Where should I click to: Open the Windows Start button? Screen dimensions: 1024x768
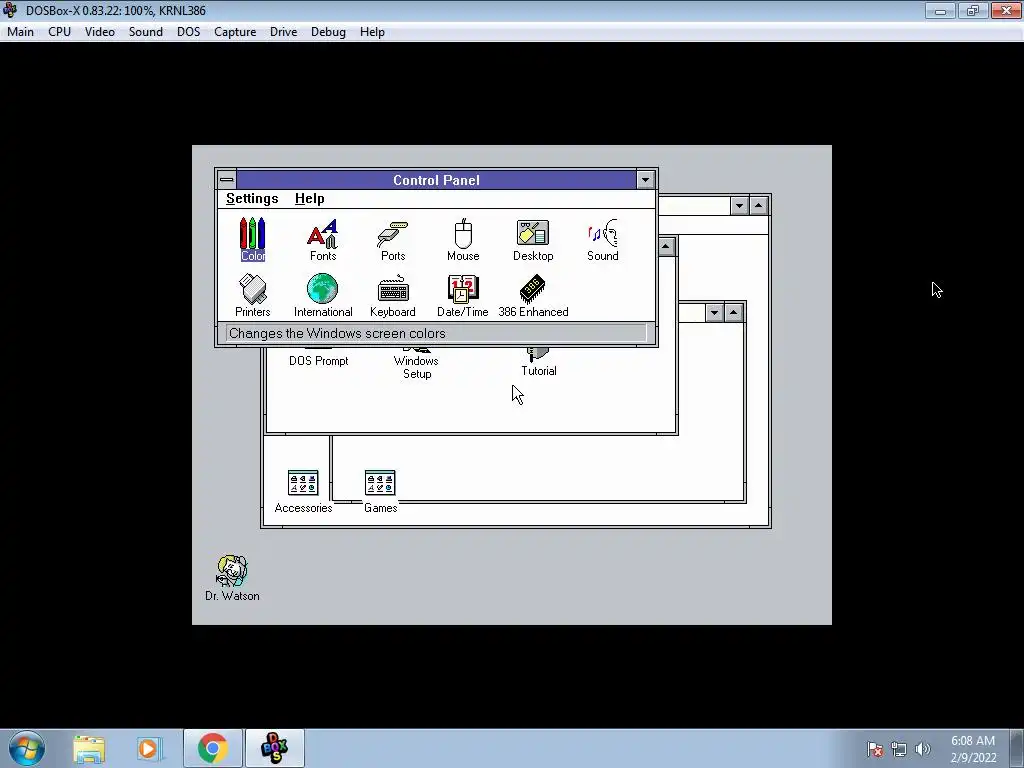(x=27, y=748)
